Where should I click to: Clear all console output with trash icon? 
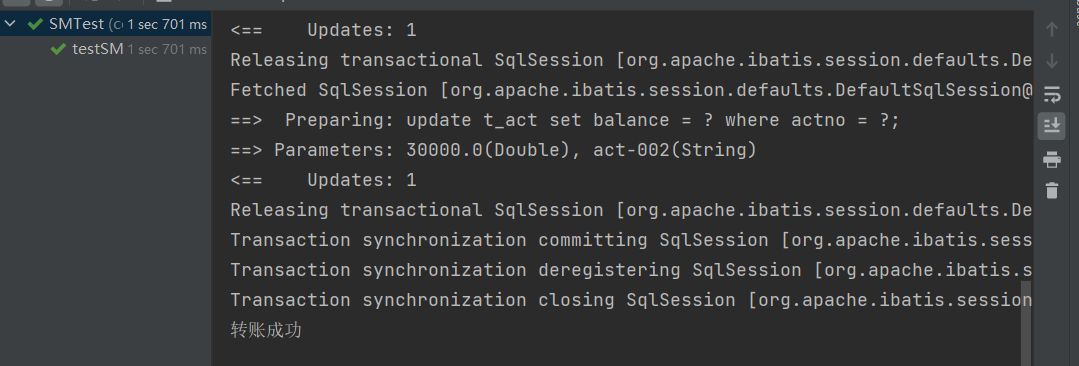1051,191
